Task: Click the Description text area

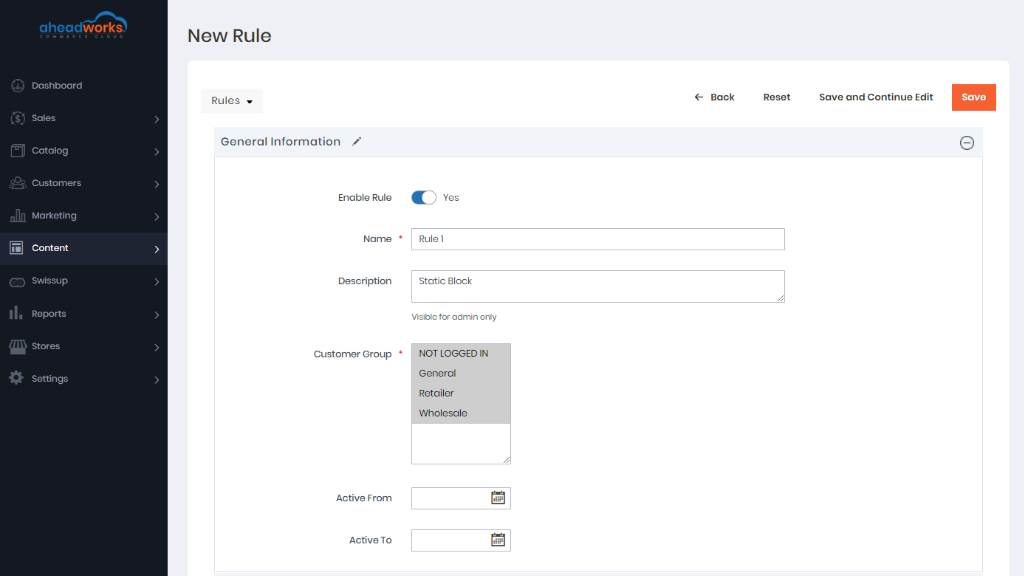Action: (598, 286)
